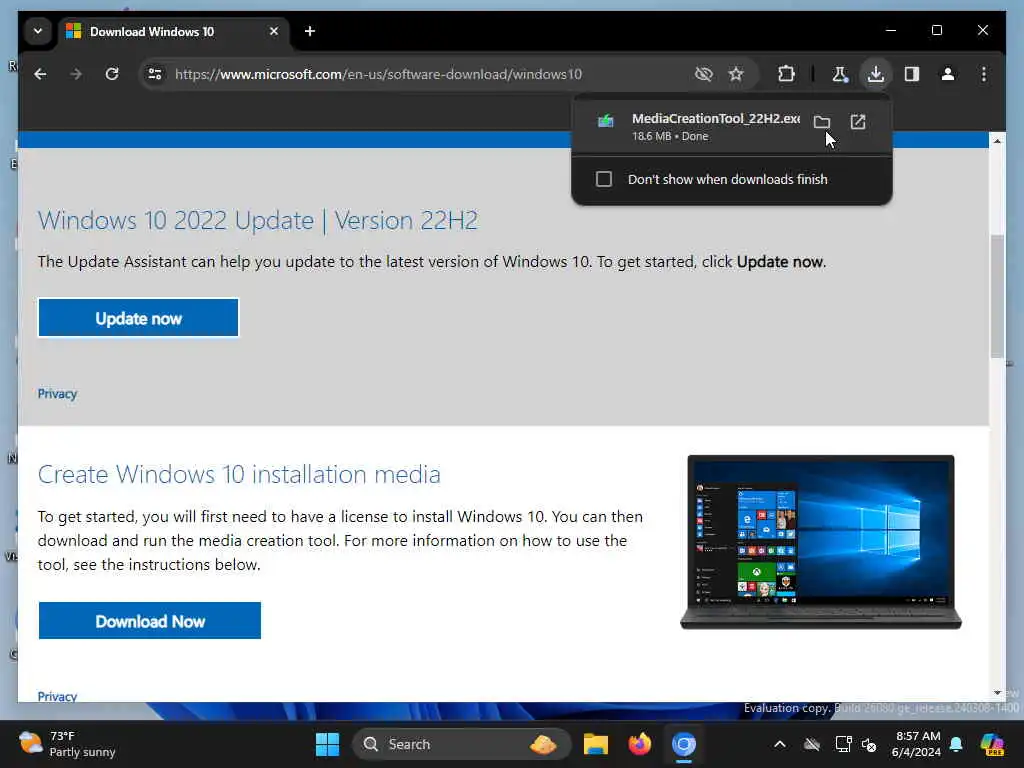This screenshot has height=768, width=1024.
Task: Click the OneDrive cloud tray icon
Action: 812,744
